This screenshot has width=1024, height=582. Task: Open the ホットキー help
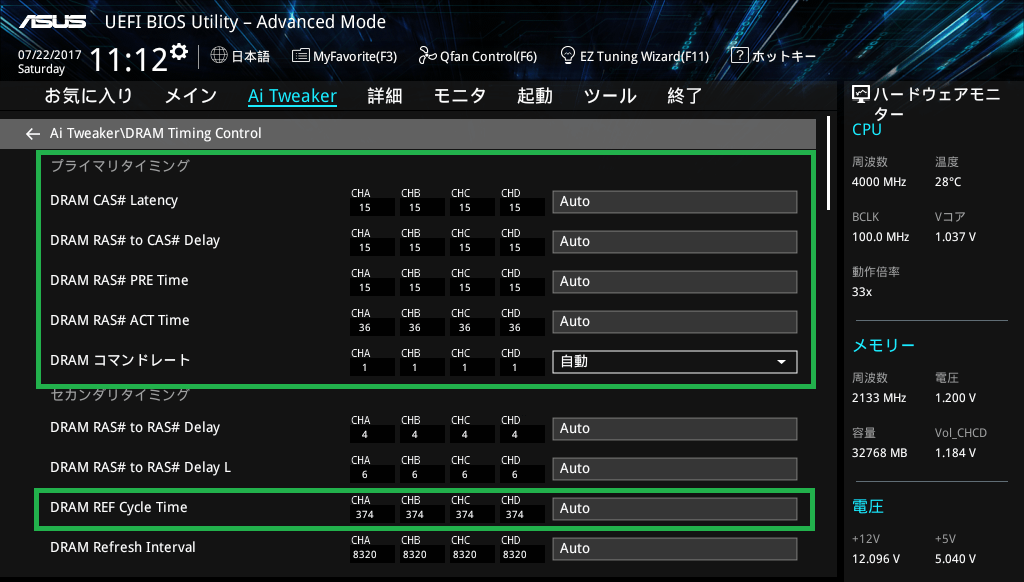784,56
